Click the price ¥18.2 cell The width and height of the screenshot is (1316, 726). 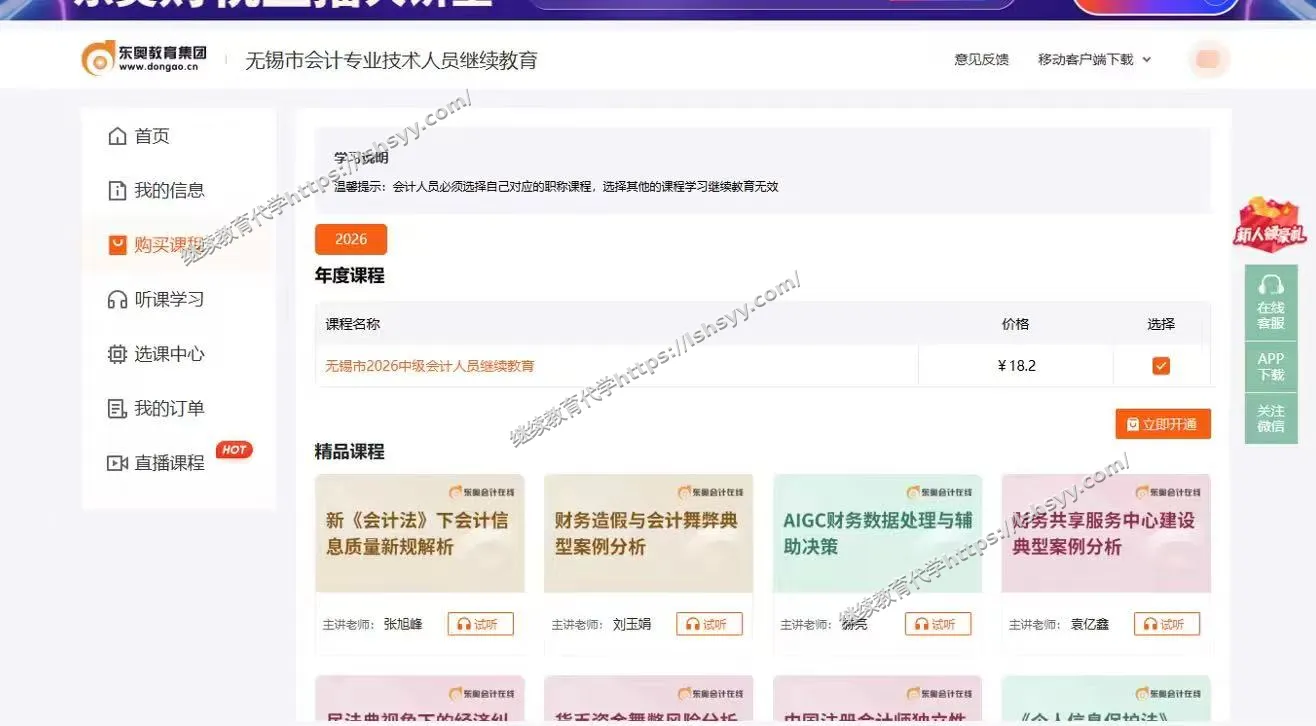click(1016, 366)
